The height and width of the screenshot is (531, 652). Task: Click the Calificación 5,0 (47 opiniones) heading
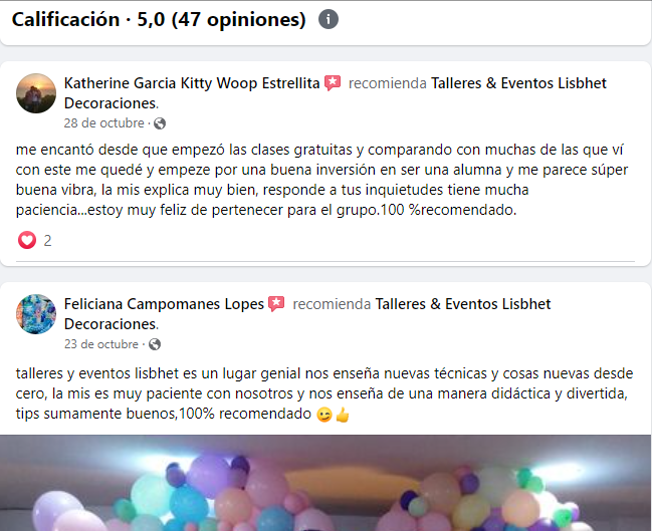(159, 19)
